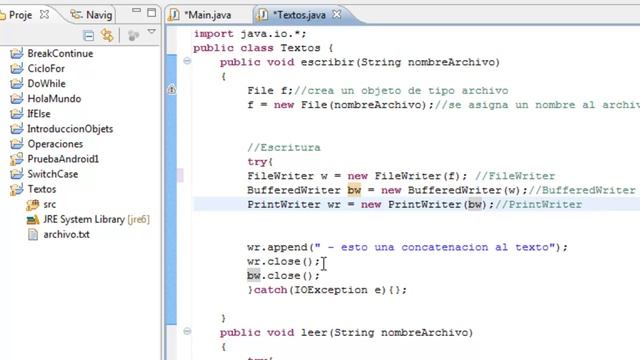Select the CicloFor project

[x=46, y=69]
